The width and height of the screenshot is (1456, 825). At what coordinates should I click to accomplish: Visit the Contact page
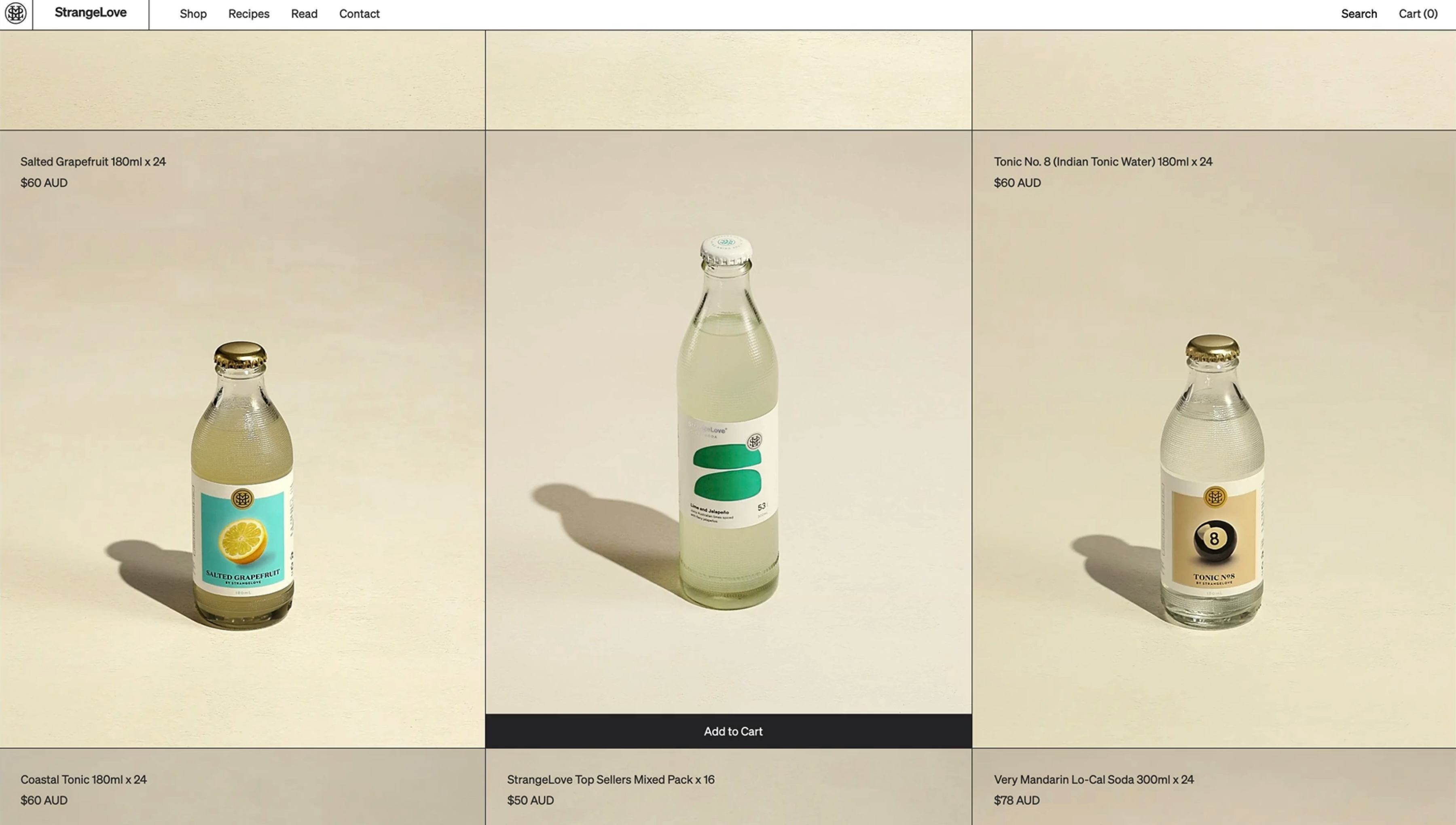pyautogui.click(x=359, y=14)
